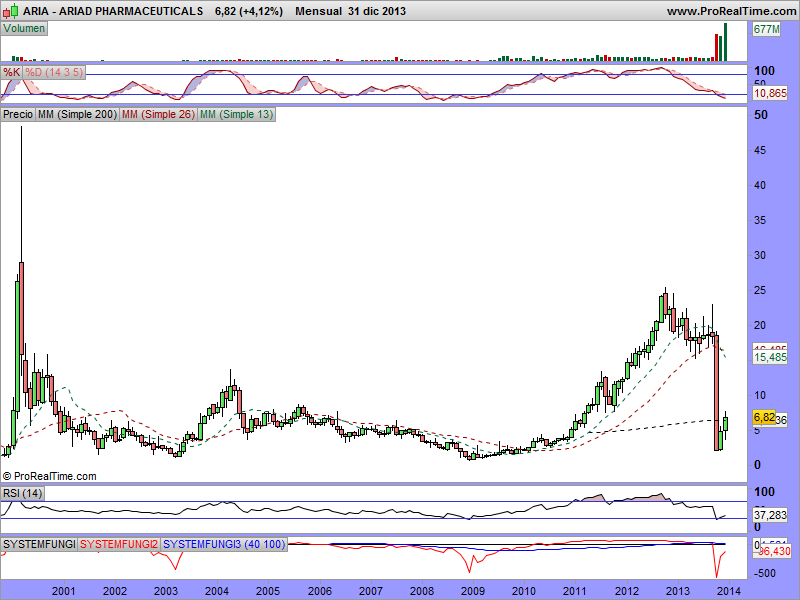
Task: Click the RSI value tag 37,283
Action: [770, 515]
